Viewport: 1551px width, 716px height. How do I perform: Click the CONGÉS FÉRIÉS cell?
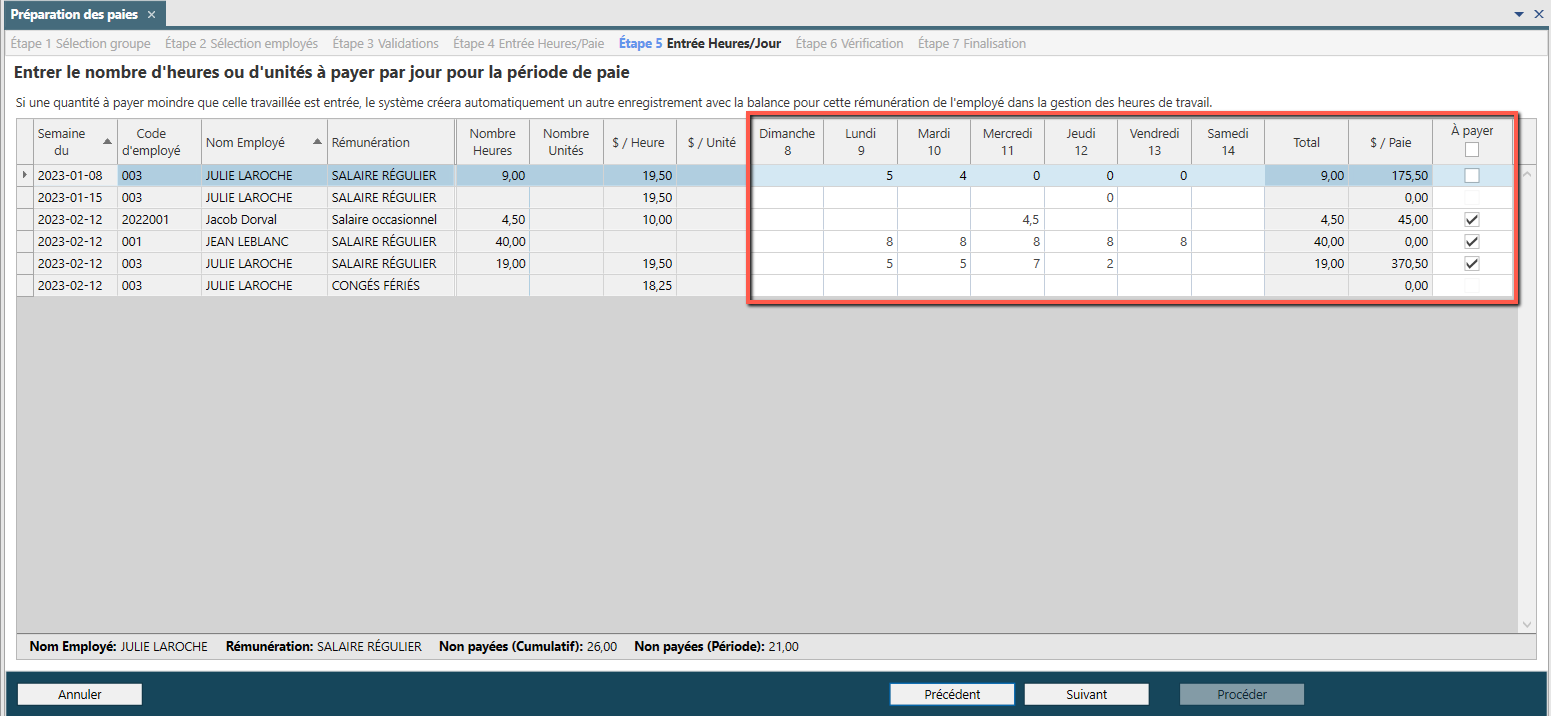pyautogui.click(x=391, y=286)
